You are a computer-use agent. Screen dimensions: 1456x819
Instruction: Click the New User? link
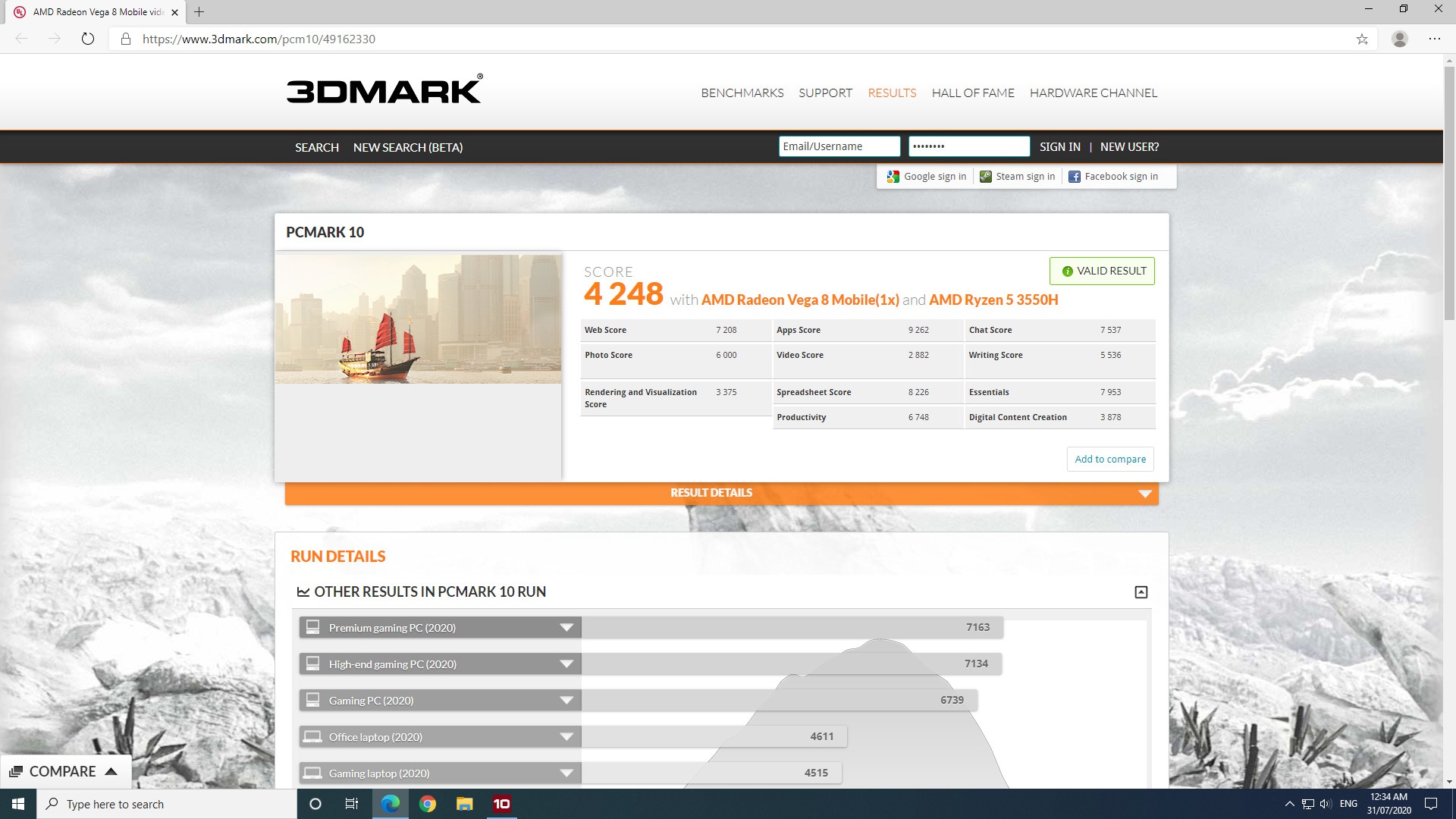[x=1129, y=146]
